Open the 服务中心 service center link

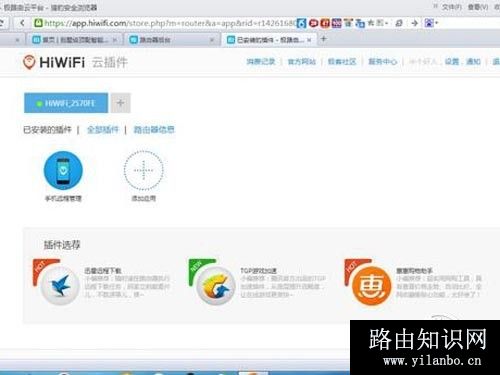point(383,62)
